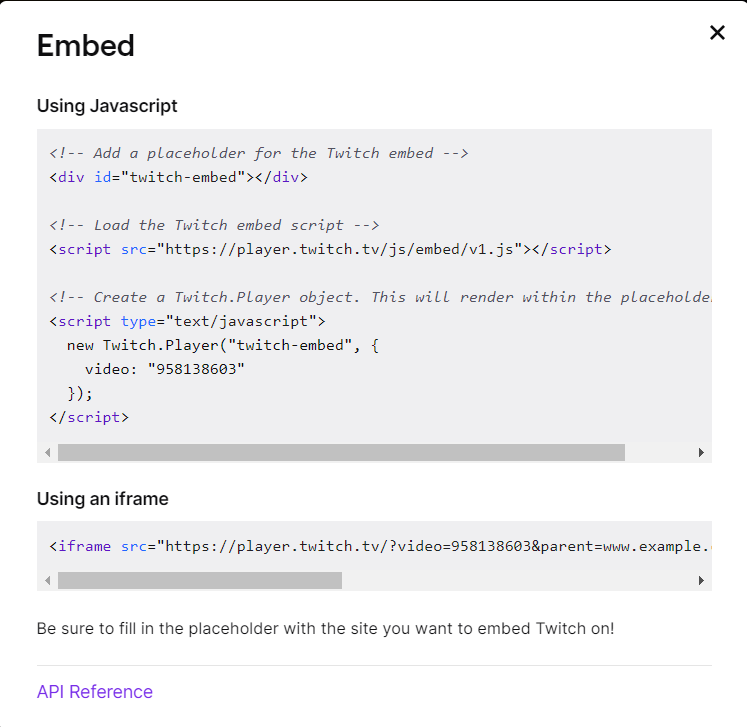747x727 pixels.
Task: Click right arrow of Javascript code scrollbar
Action: [701, 453]
